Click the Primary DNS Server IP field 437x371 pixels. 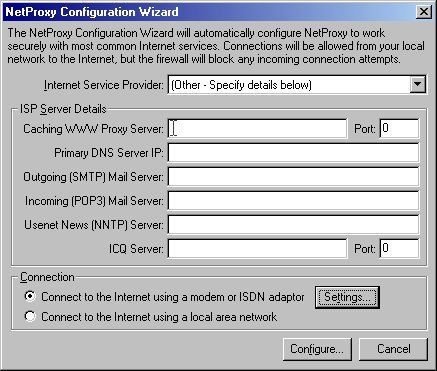tap(293, 153)
